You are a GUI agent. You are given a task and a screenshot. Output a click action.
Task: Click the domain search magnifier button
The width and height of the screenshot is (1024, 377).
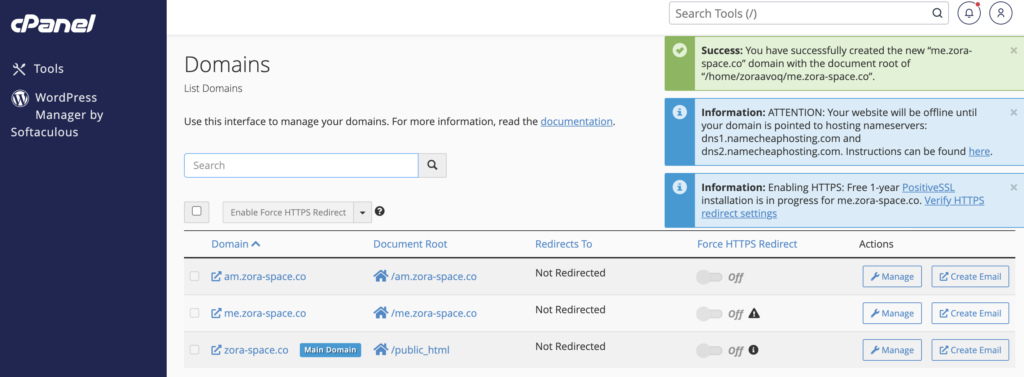tap(432, 165)
